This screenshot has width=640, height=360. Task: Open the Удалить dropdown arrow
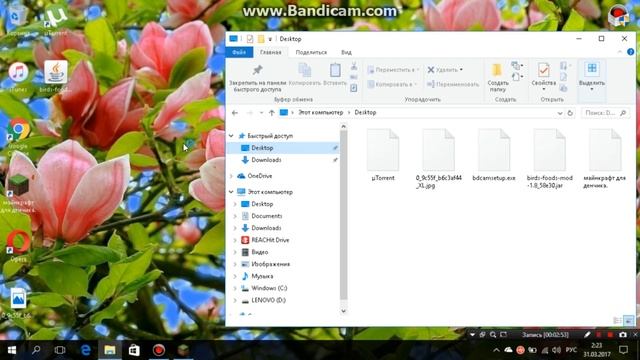click(x=461, y=70)
